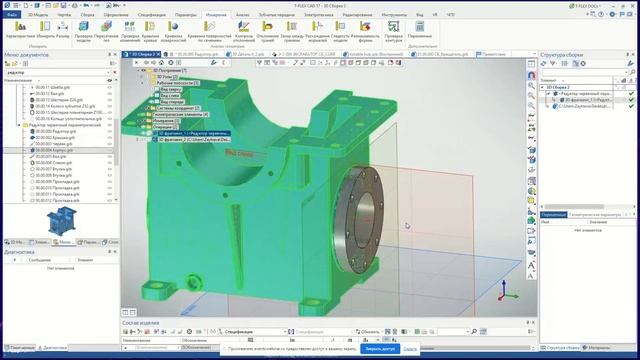Clear the document search with red X
640x360 pixels.
click(115, 72)
